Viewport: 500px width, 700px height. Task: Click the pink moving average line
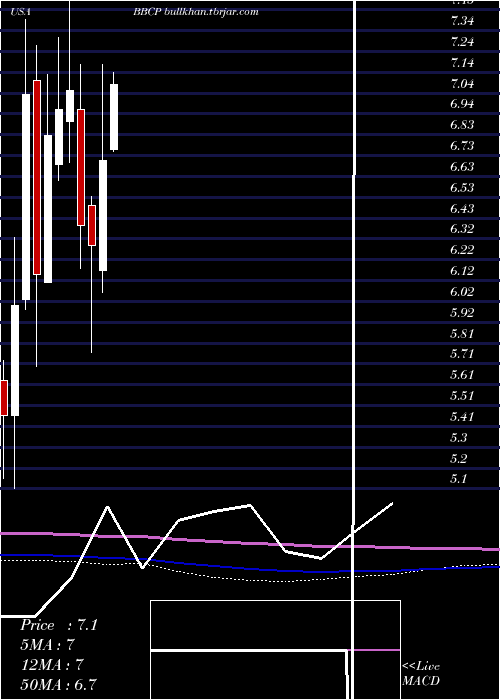click(x=250, y=542)
